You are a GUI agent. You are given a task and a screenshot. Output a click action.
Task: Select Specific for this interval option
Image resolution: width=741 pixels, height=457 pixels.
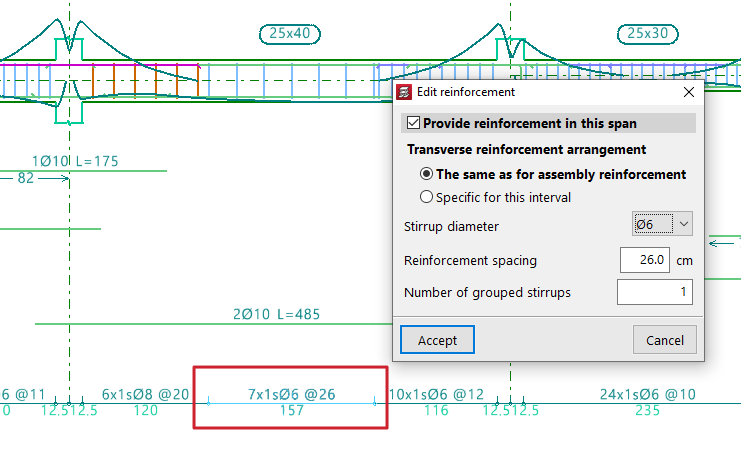tap(426, 197)
